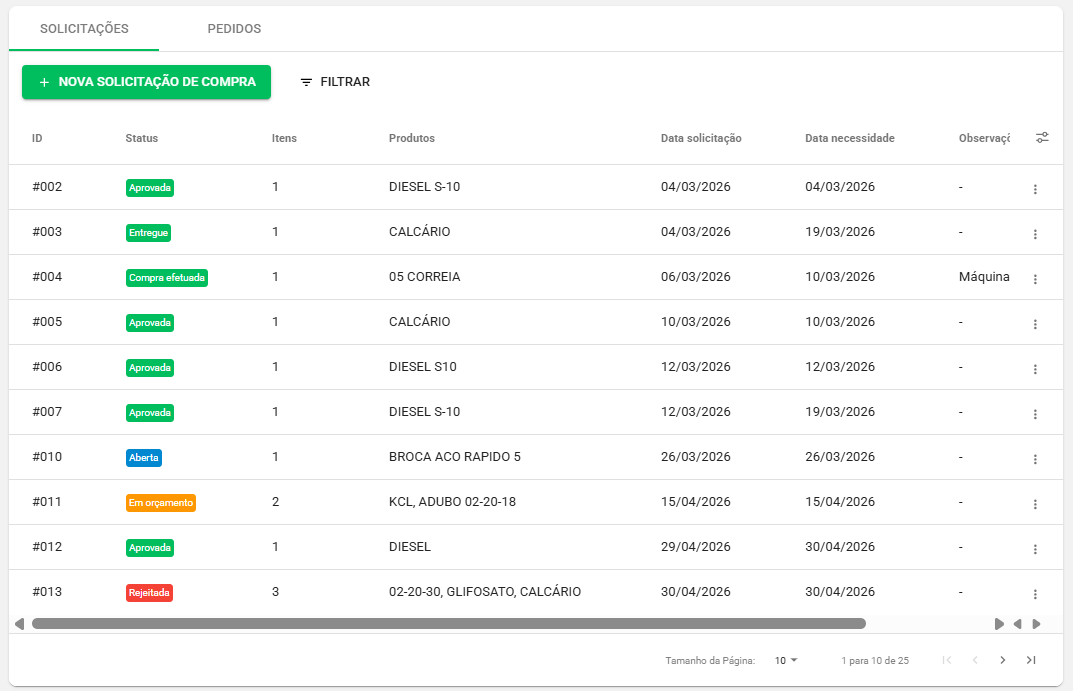Click the Rejeitada status badge on #013
This screenshot has width=1073, height=691.
pos(149,592)
